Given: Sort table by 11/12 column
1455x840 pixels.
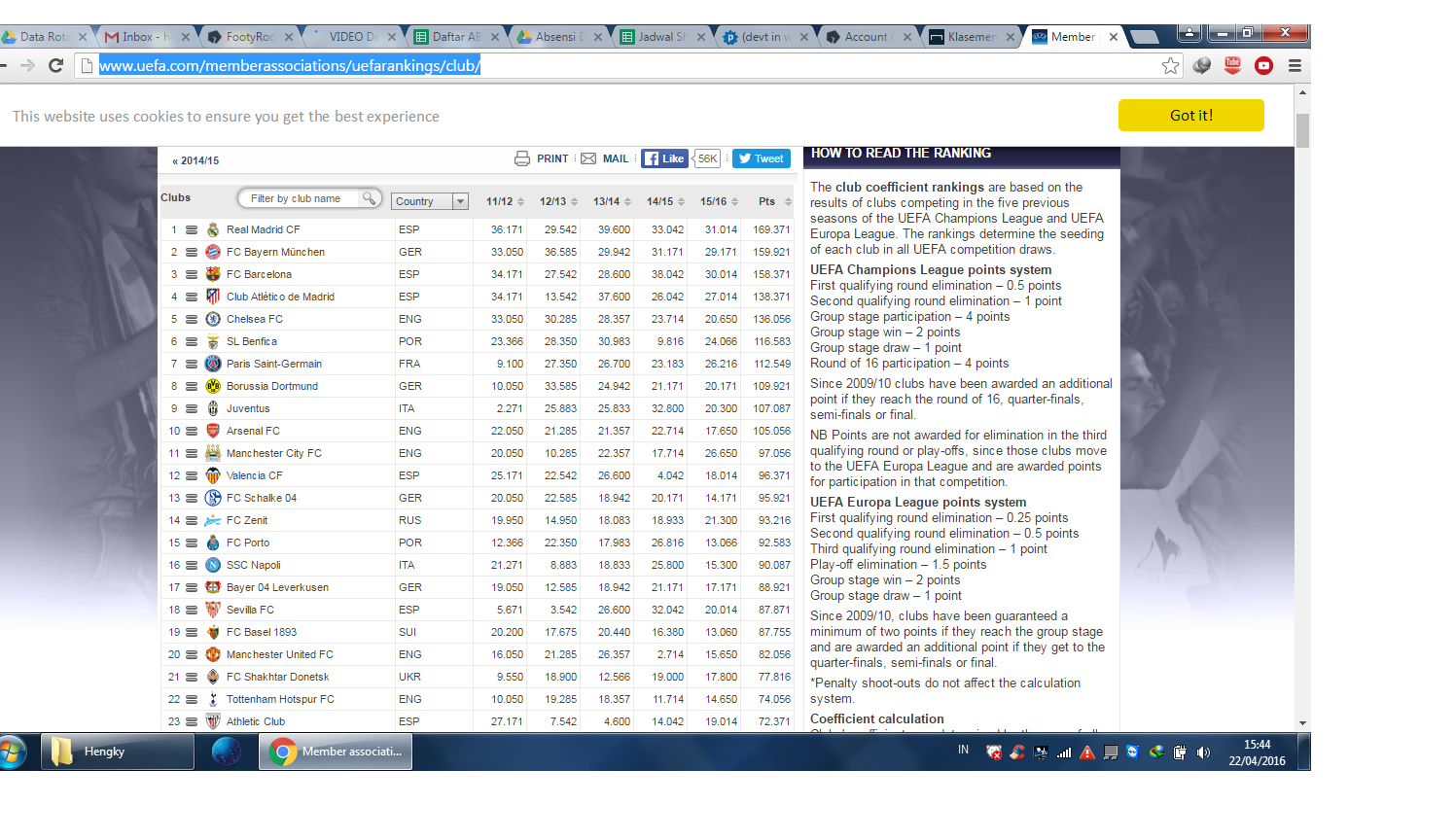Looking at the screenshot, I should click(505, 201).
